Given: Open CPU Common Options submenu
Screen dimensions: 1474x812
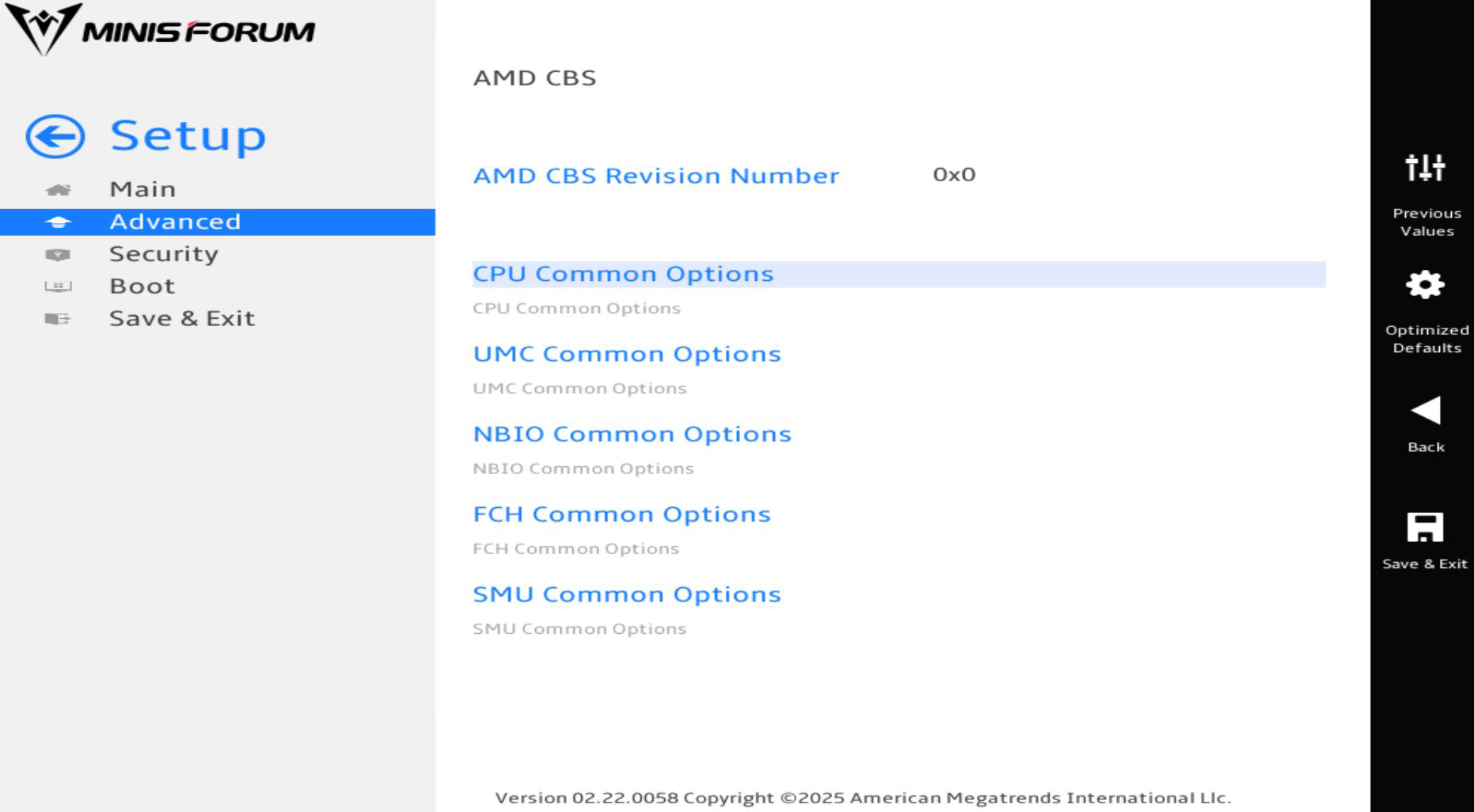Looking at the screenshot, I should (x=898, y=274).
